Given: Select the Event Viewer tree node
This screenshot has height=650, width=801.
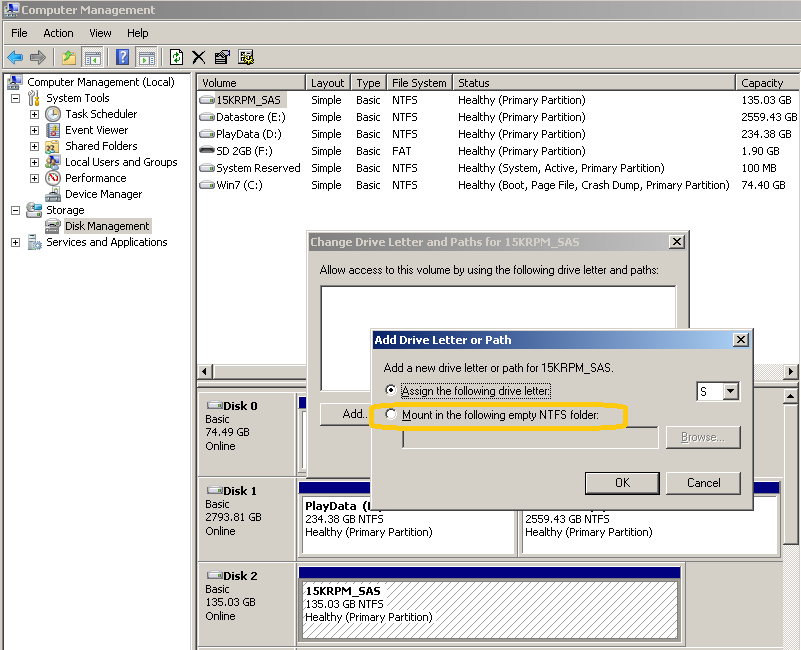Looking at the screenshot, I should click(96, 130).
